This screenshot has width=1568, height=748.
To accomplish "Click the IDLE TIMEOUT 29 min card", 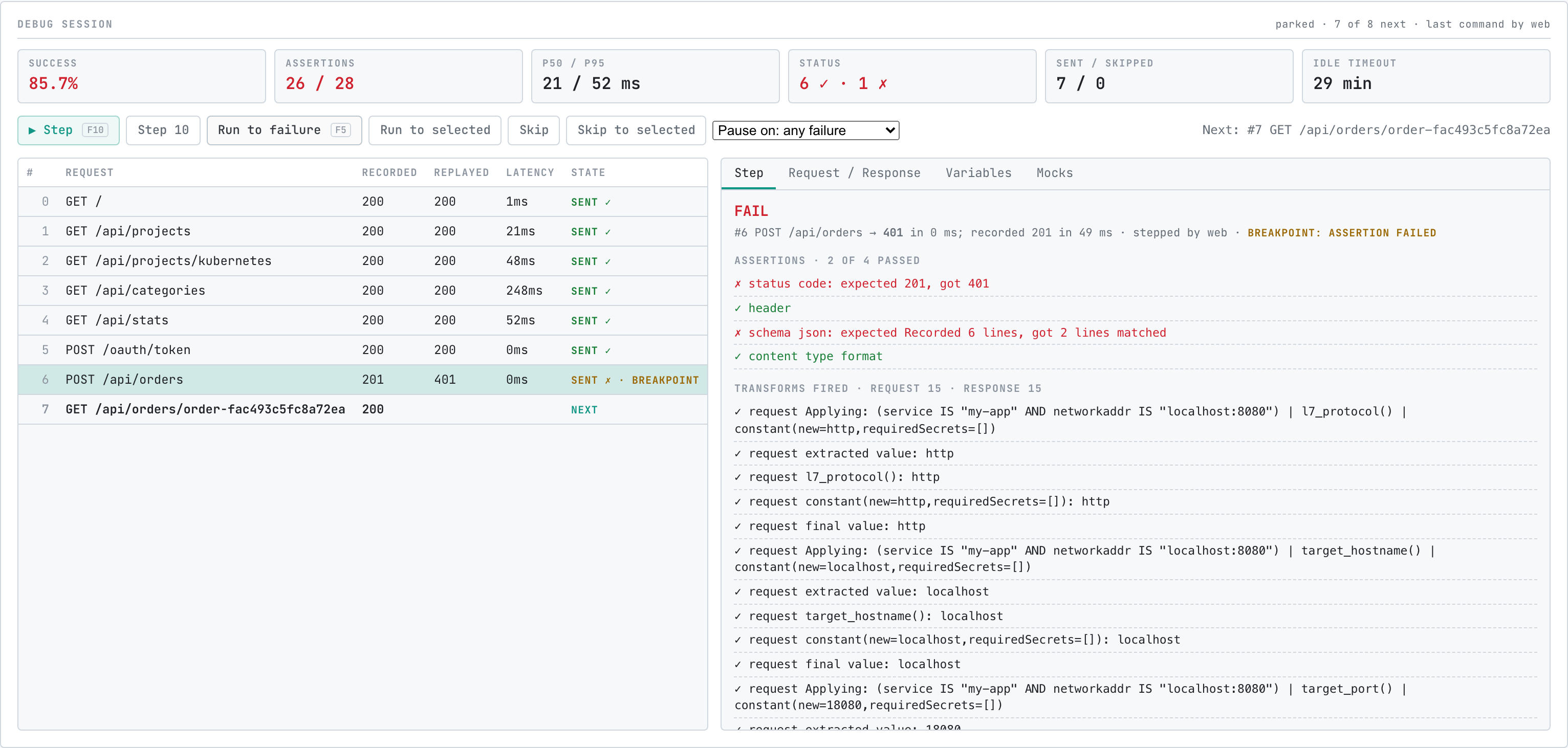I will tap(1426, 76).
